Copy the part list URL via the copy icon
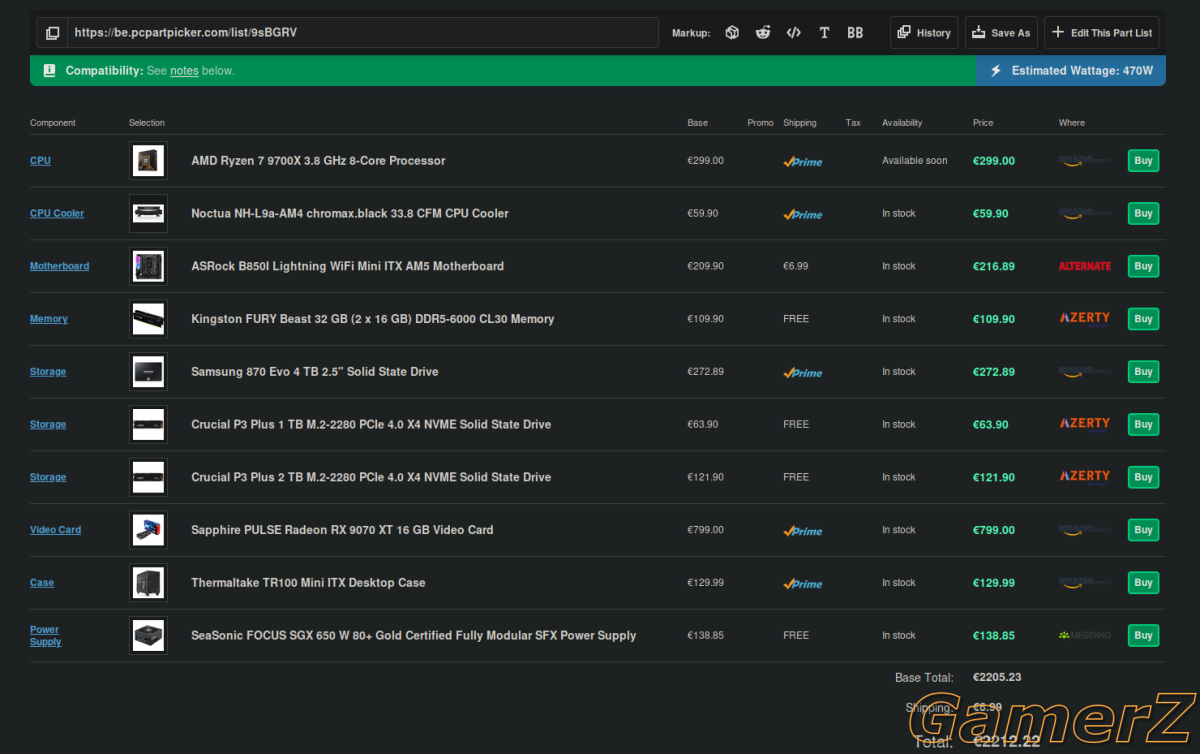 [53, 33]
